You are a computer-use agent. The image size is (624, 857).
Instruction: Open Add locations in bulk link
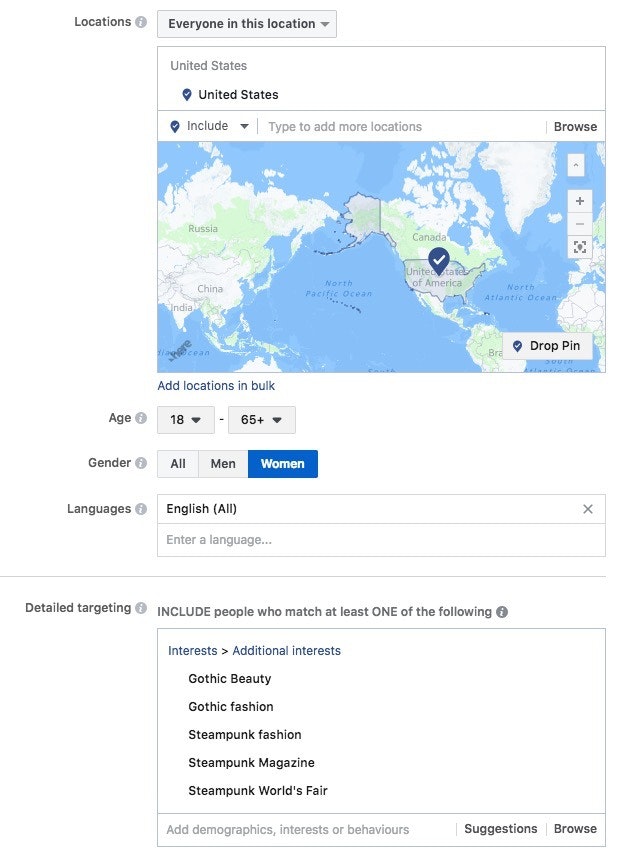[x=216, y=386]
